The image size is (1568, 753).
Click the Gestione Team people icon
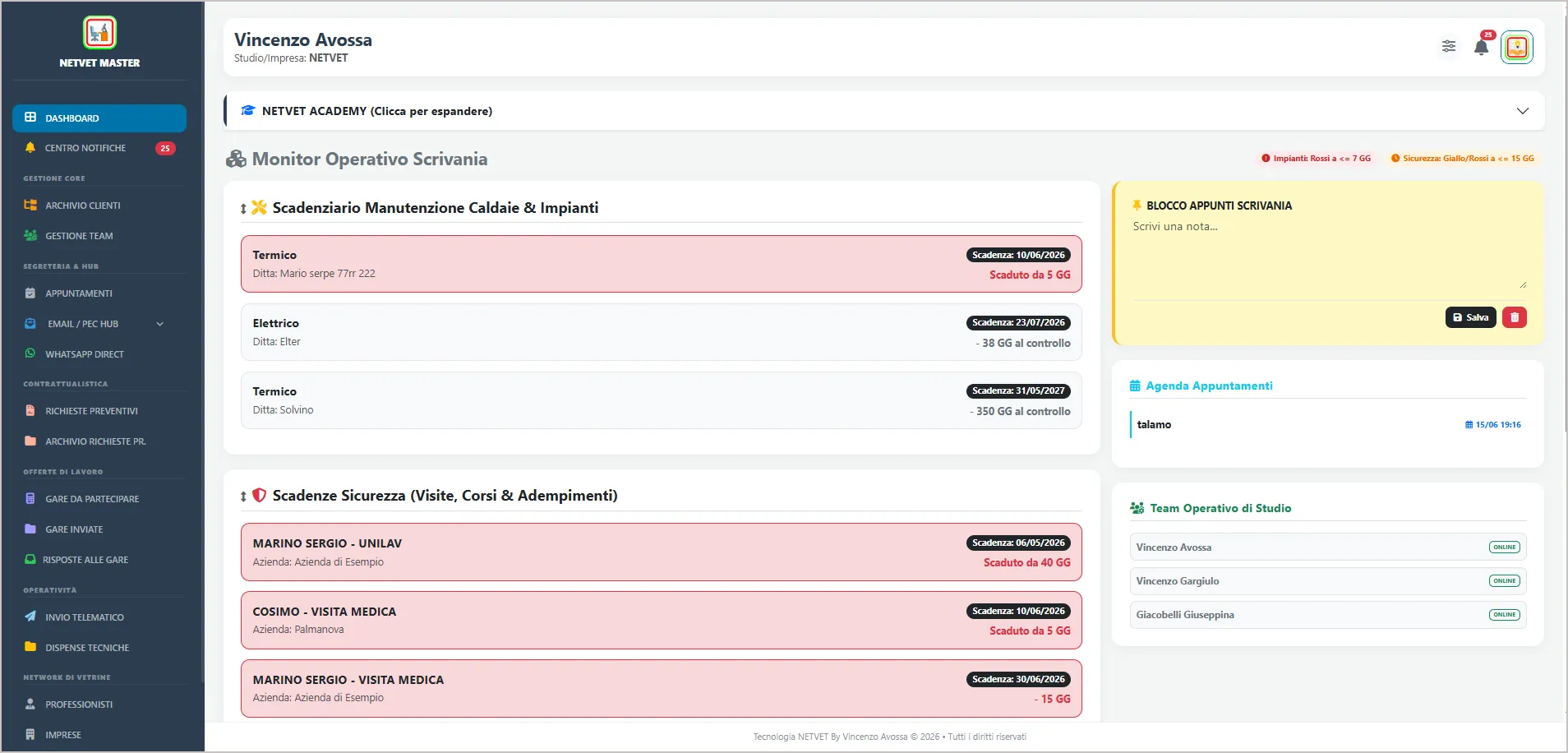coord(30,236)
